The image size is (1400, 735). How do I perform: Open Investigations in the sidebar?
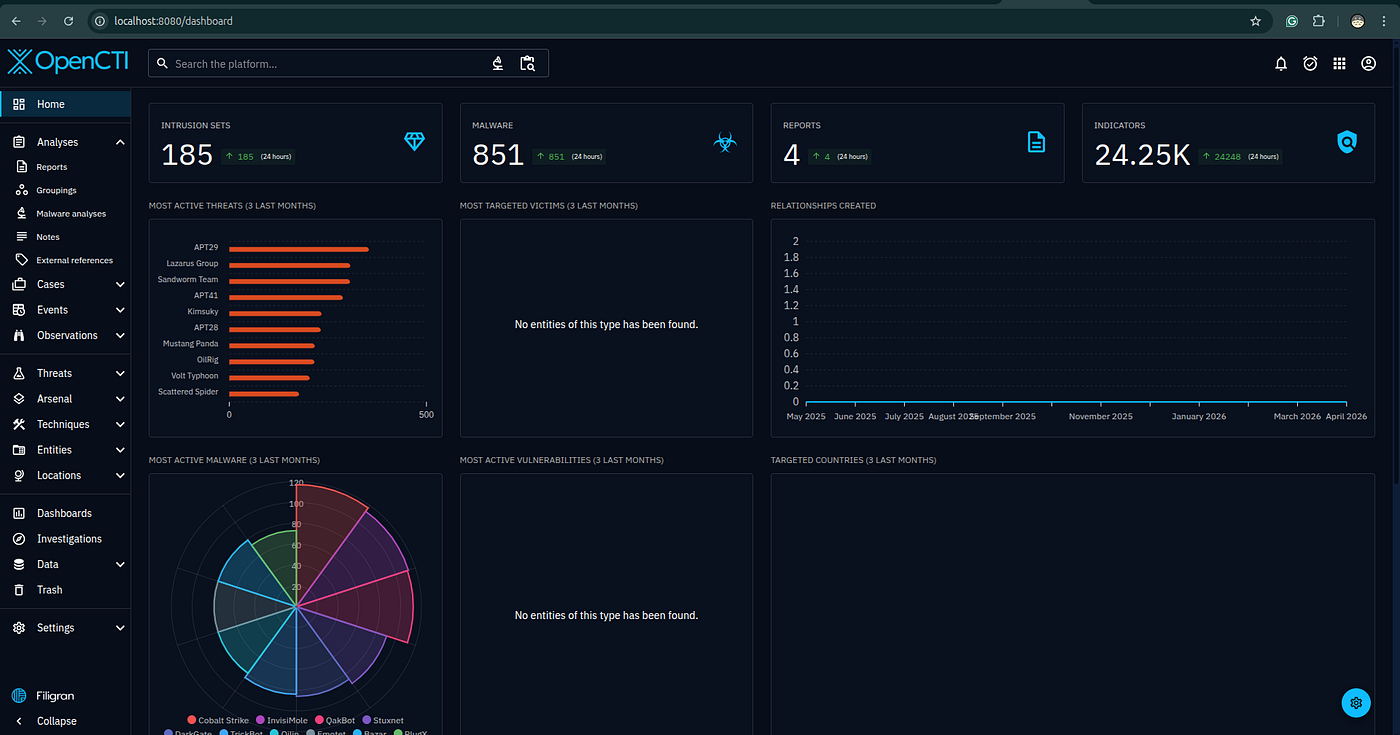pyautogui.click(x=65, y=539)
